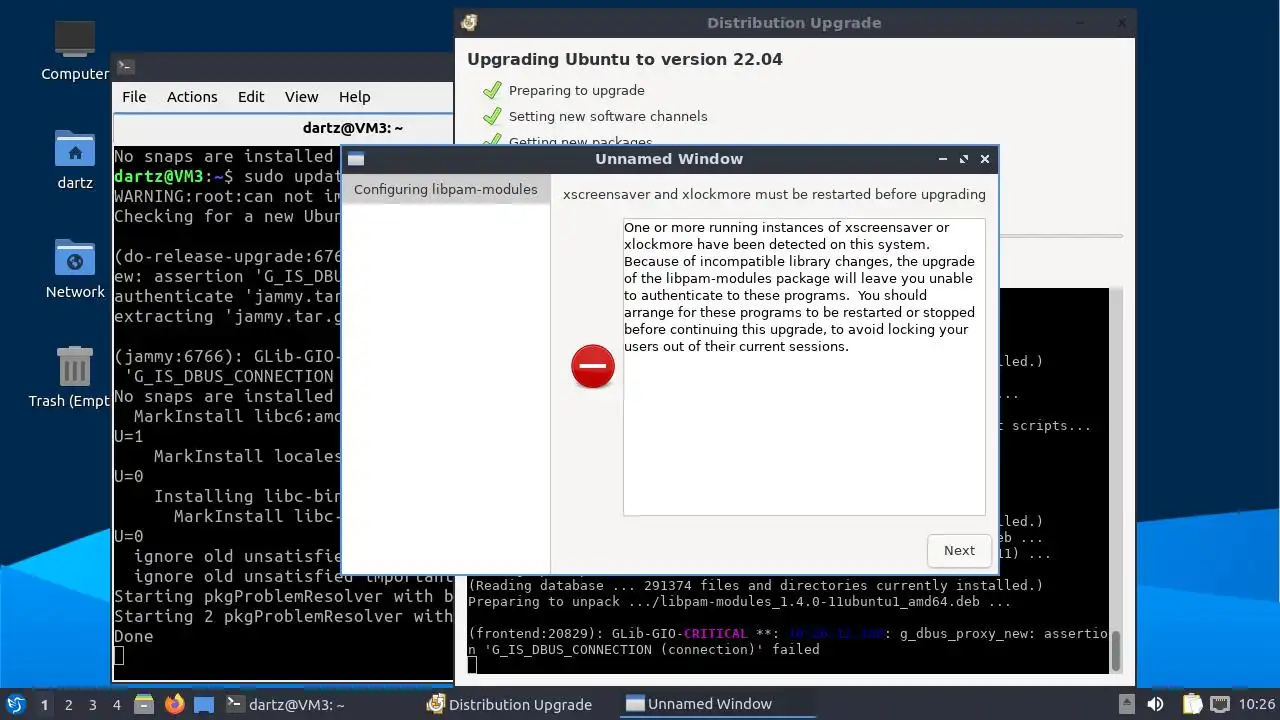Select the dartz@VM3: ~ terminal tab
Image resolution: width=1280 pixels, height=720 pixels.
coord(352,128)
